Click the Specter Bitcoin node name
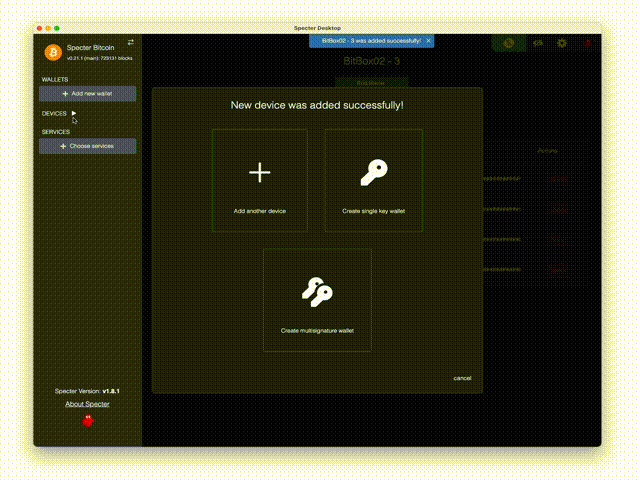 (x=91, y=47)
